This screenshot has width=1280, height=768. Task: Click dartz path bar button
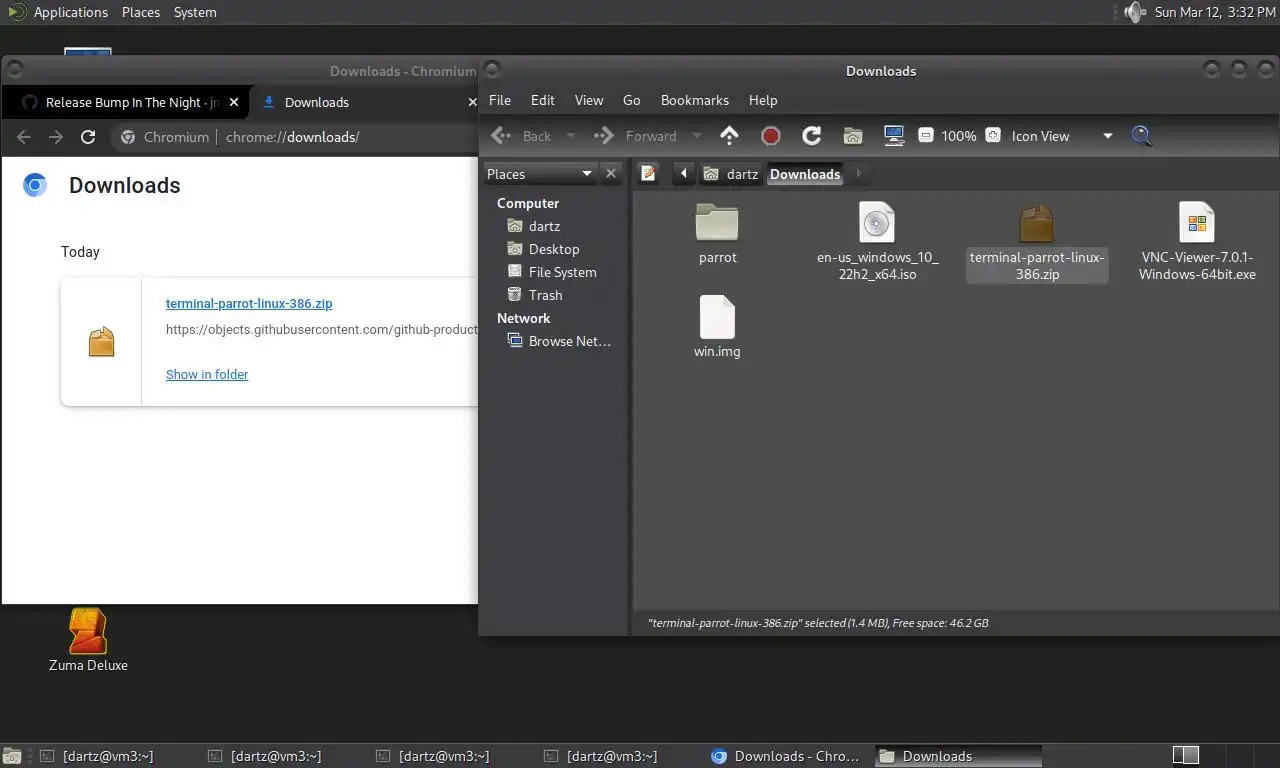pos(731,174)
